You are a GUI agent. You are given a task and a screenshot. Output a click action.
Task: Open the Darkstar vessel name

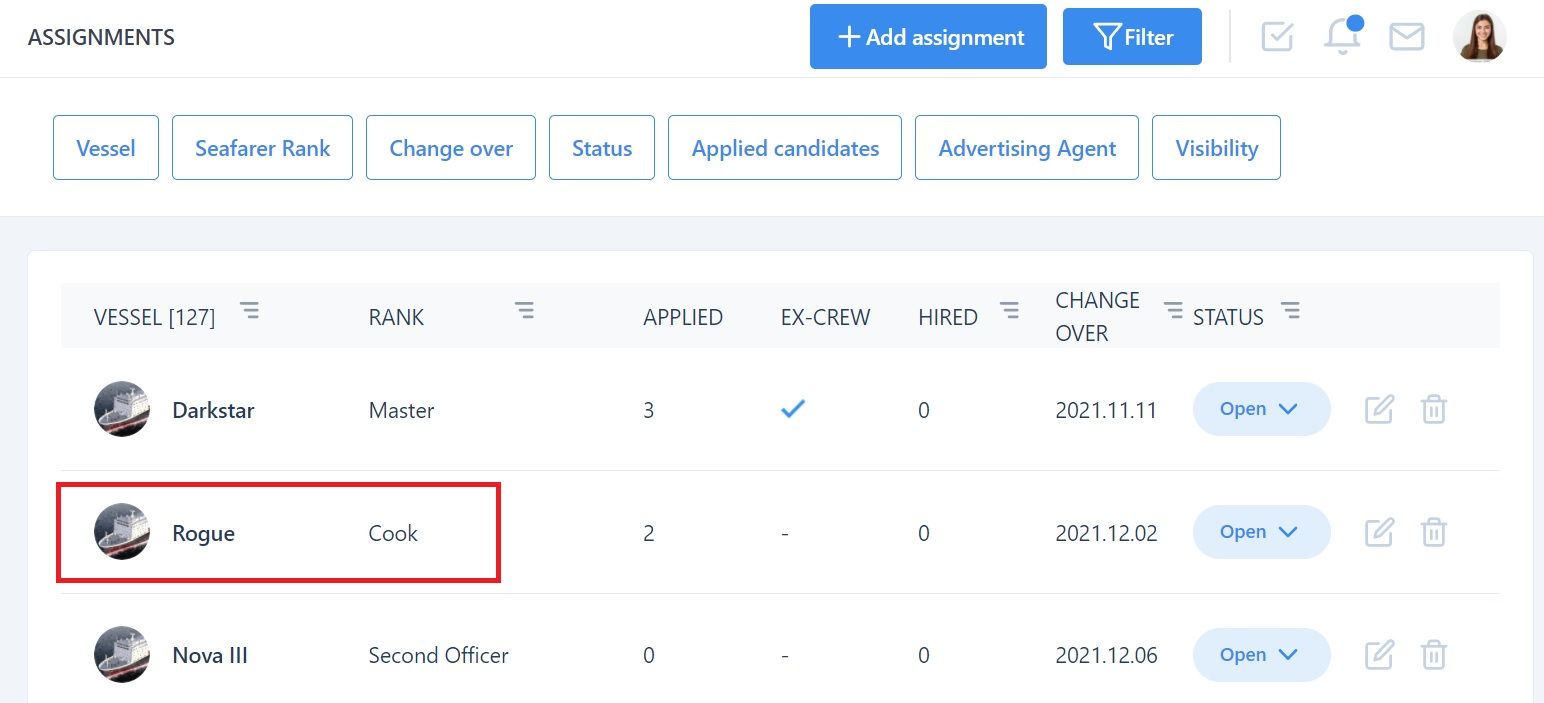point(213,410)
